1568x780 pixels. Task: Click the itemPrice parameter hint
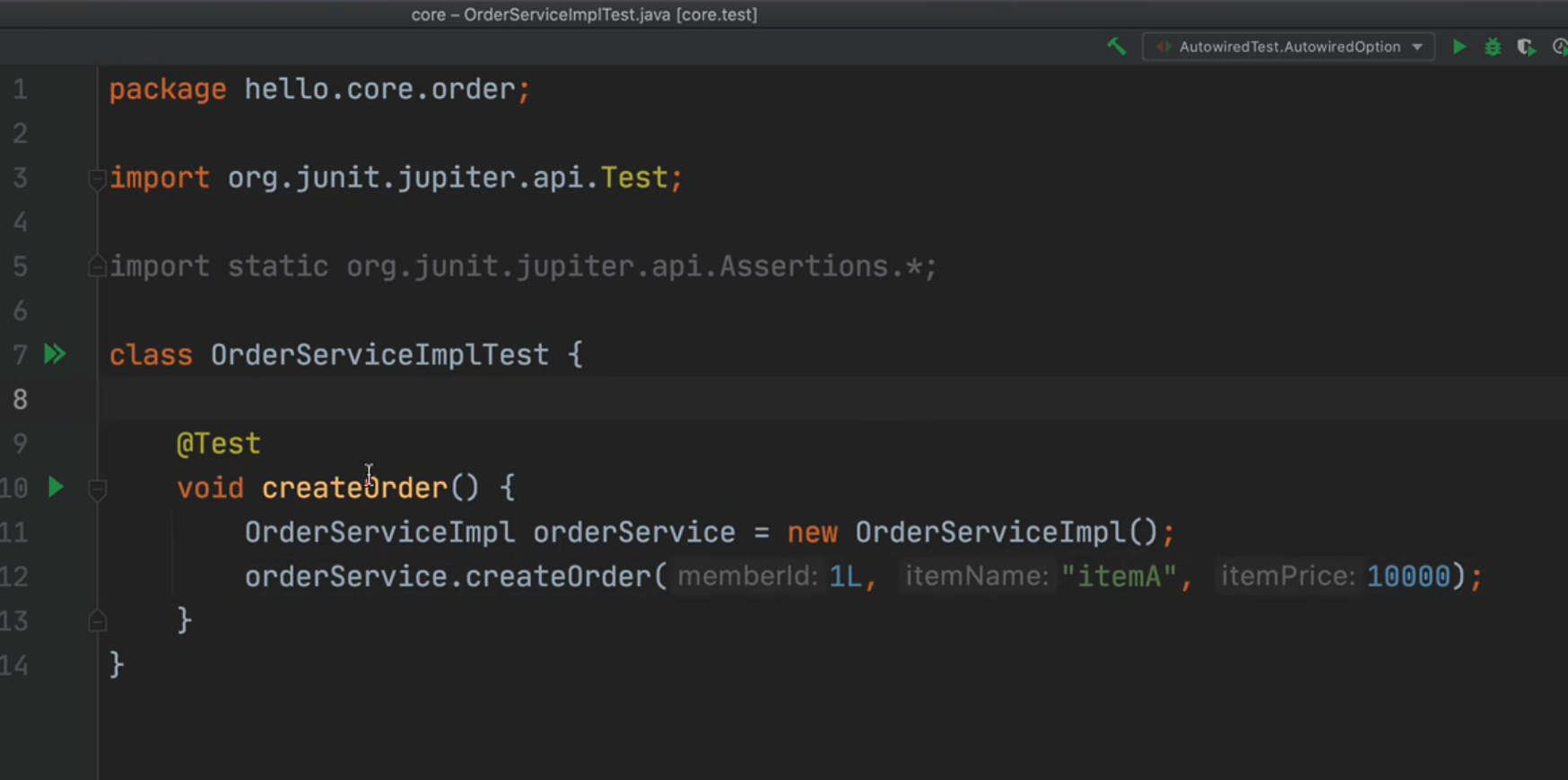pos(1288,576)
